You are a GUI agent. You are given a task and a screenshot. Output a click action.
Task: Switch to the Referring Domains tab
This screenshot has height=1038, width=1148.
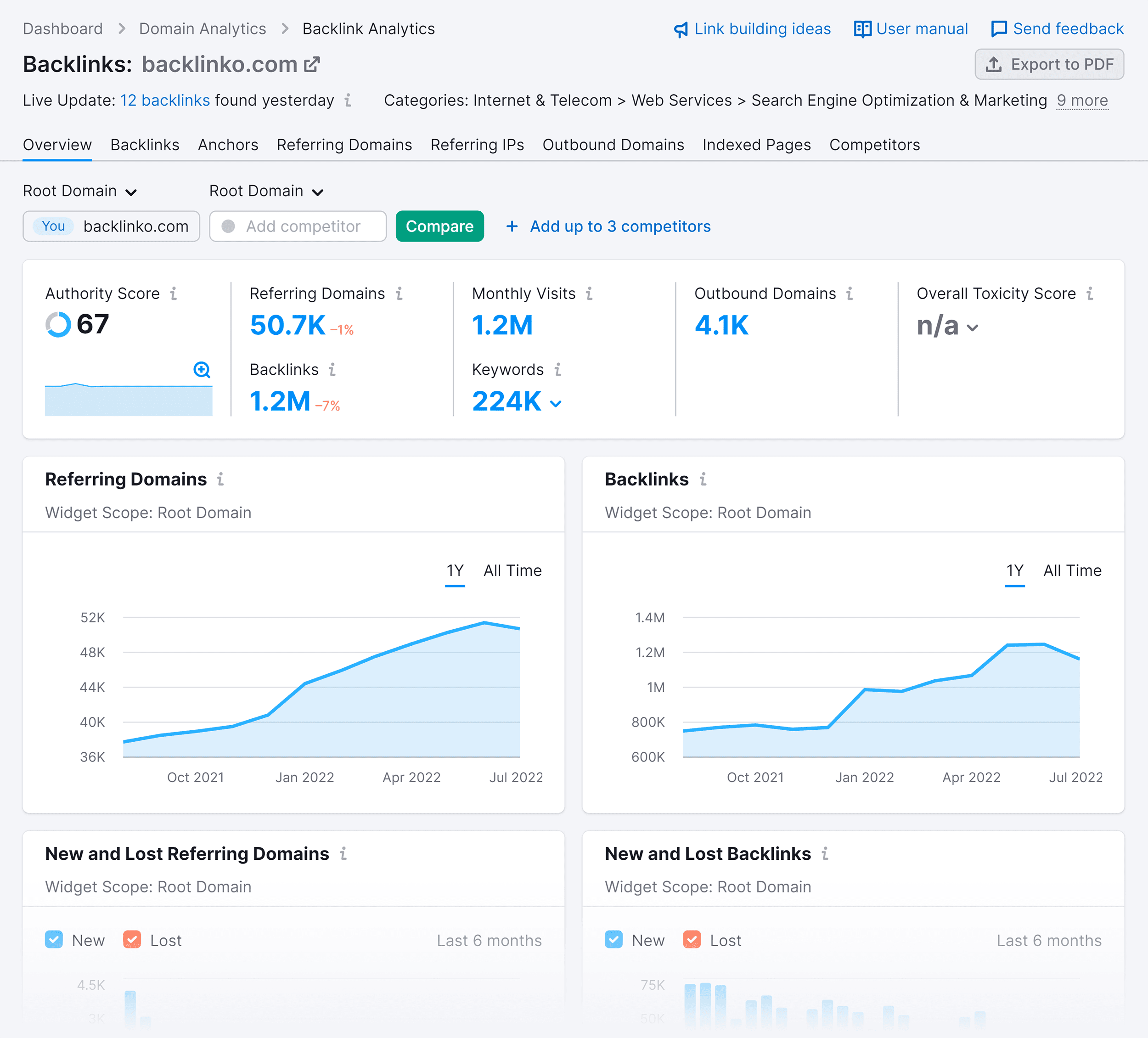345,145
